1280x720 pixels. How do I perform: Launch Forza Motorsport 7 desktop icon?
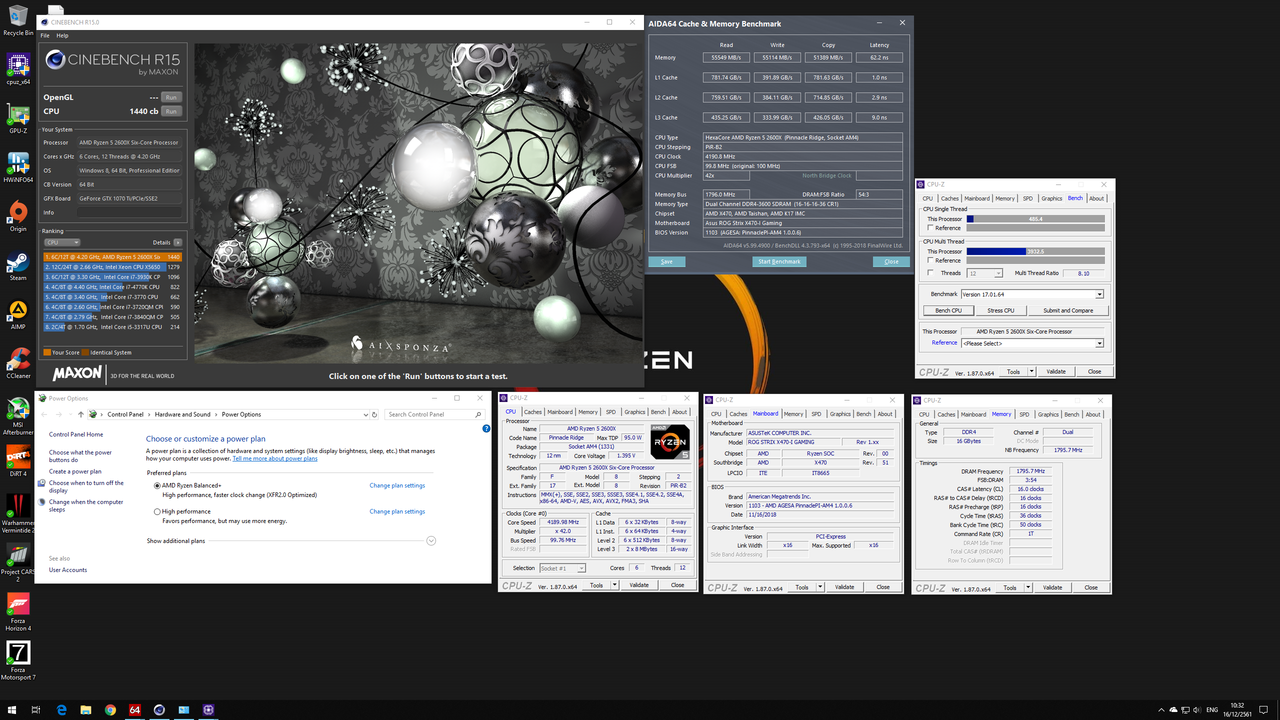click(18, 661)
